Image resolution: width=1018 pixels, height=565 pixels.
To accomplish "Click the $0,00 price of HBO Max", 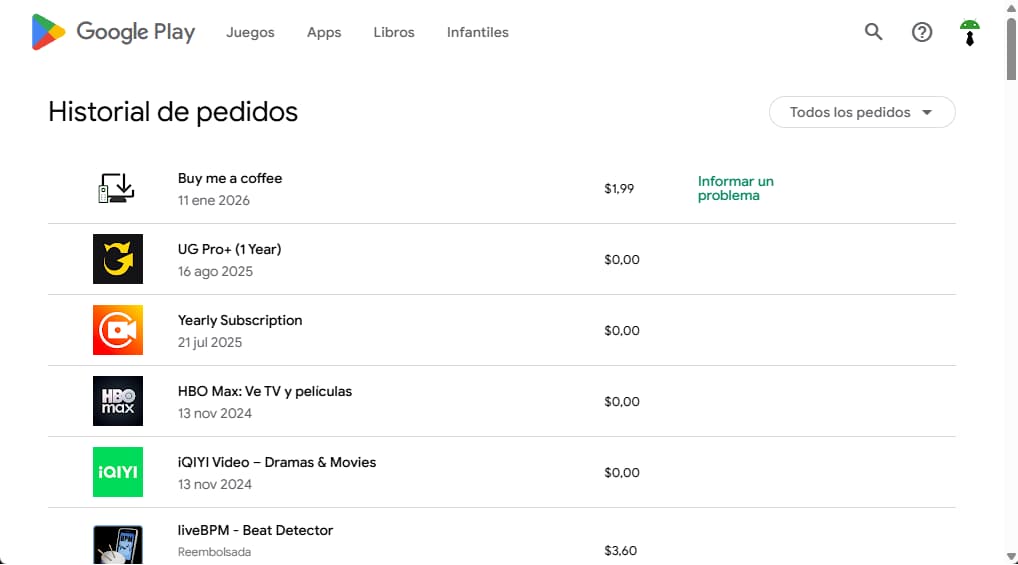I will 621,402.
